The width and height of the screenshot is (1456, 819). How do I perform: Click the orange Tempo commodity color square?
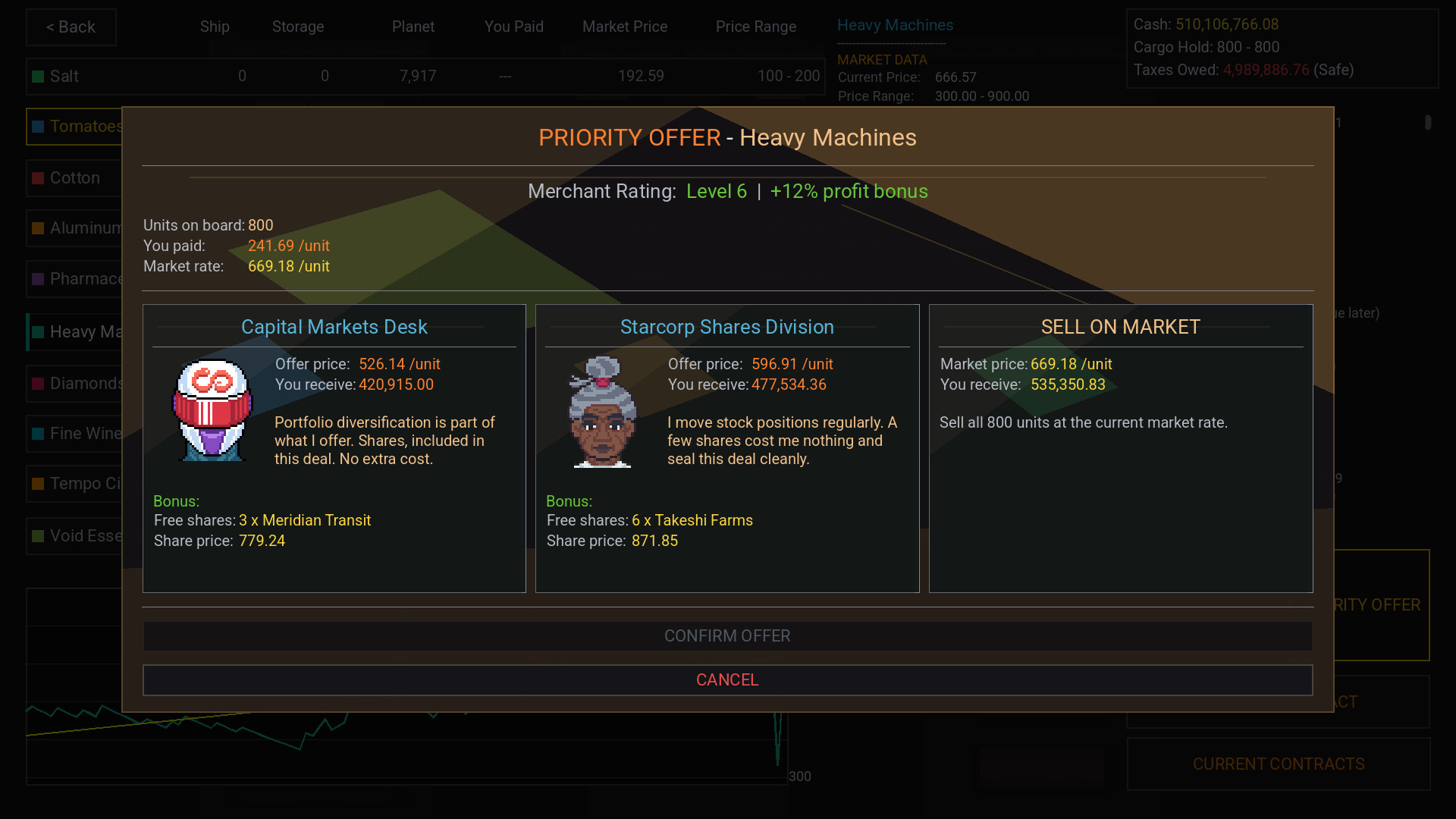click(x=38, y=484)
